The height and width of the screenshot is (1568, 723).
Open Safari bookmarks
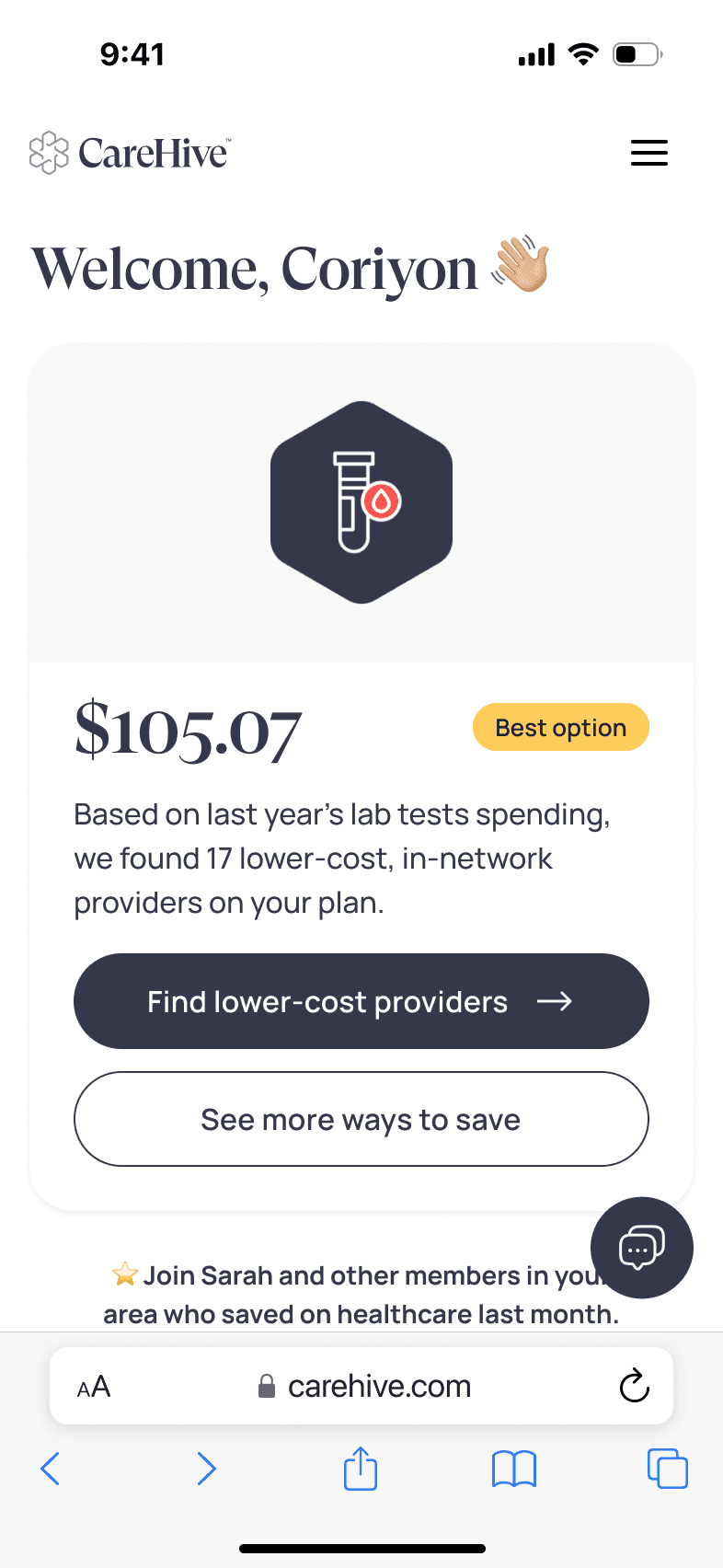[x=514, y=1469]
